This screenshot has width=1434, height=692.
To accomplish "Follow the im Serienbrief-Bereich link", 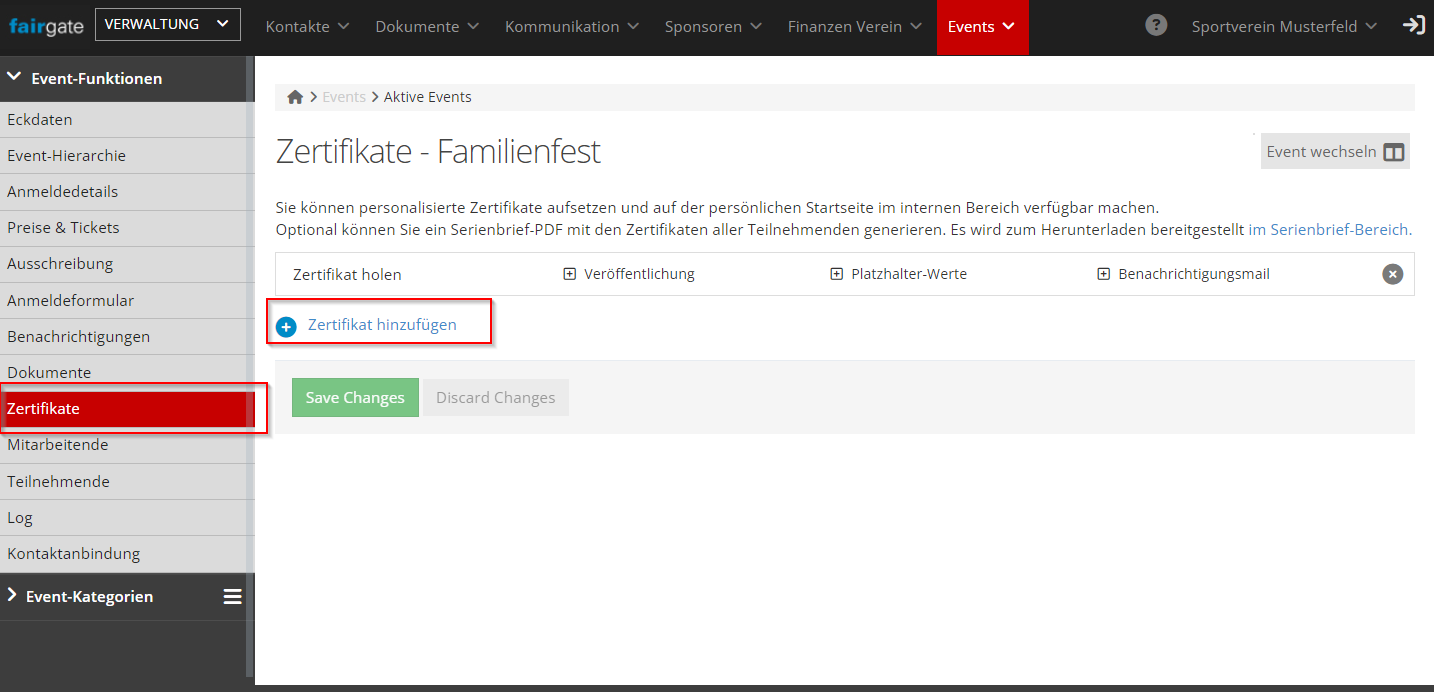I will pos(1330,230).
